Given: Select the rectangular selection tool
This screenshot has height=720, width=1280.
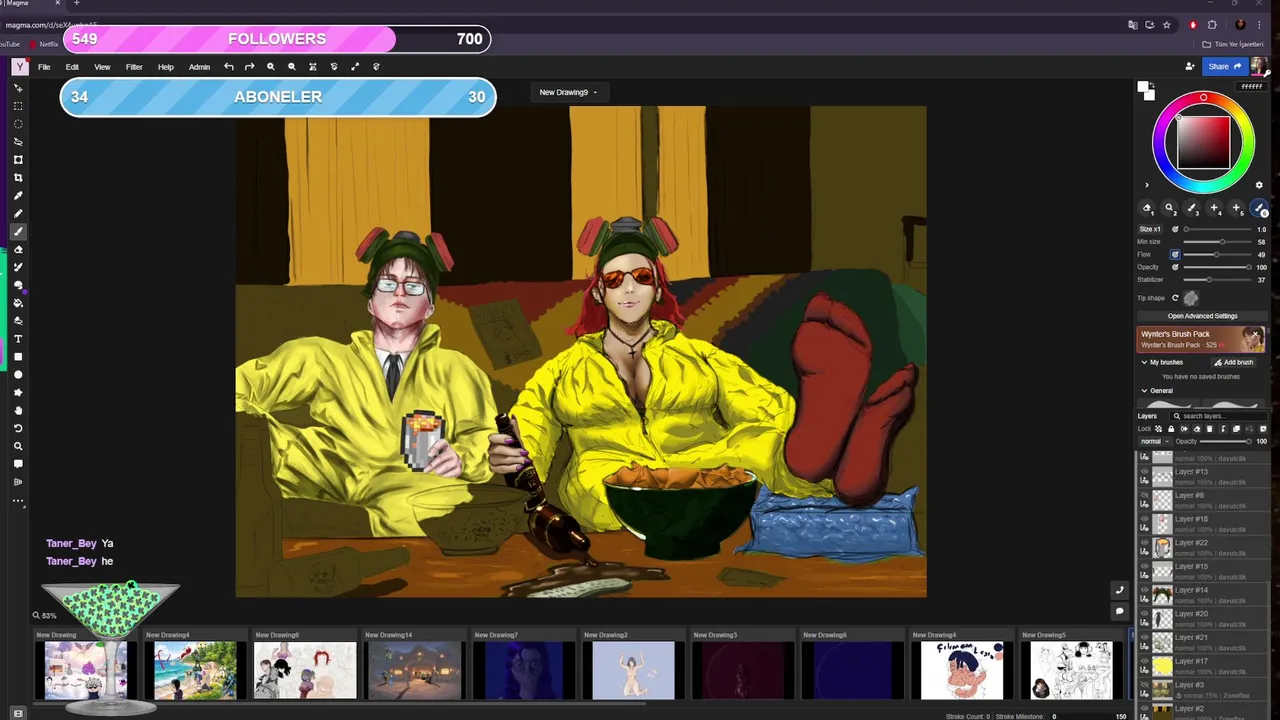Looking at the screenshot, I should (x=18, y=106).
